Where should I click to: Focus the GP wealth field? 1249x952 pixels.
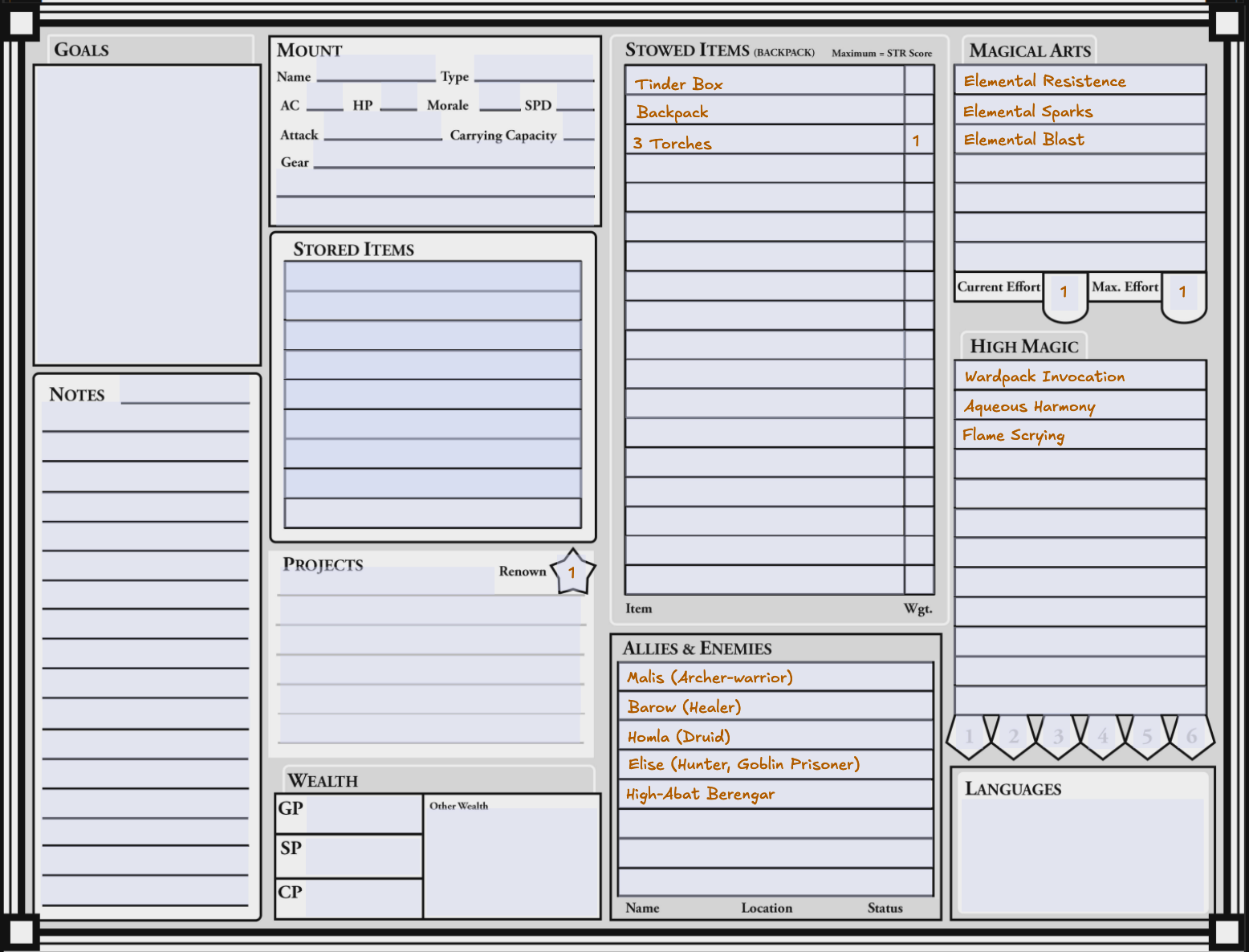pos(363,815)
